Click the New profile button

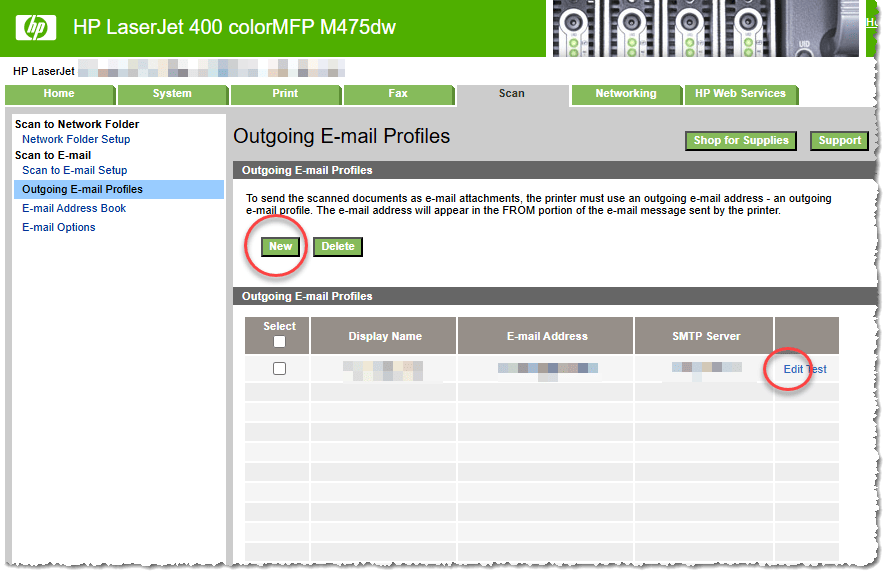tap(281, 247)
